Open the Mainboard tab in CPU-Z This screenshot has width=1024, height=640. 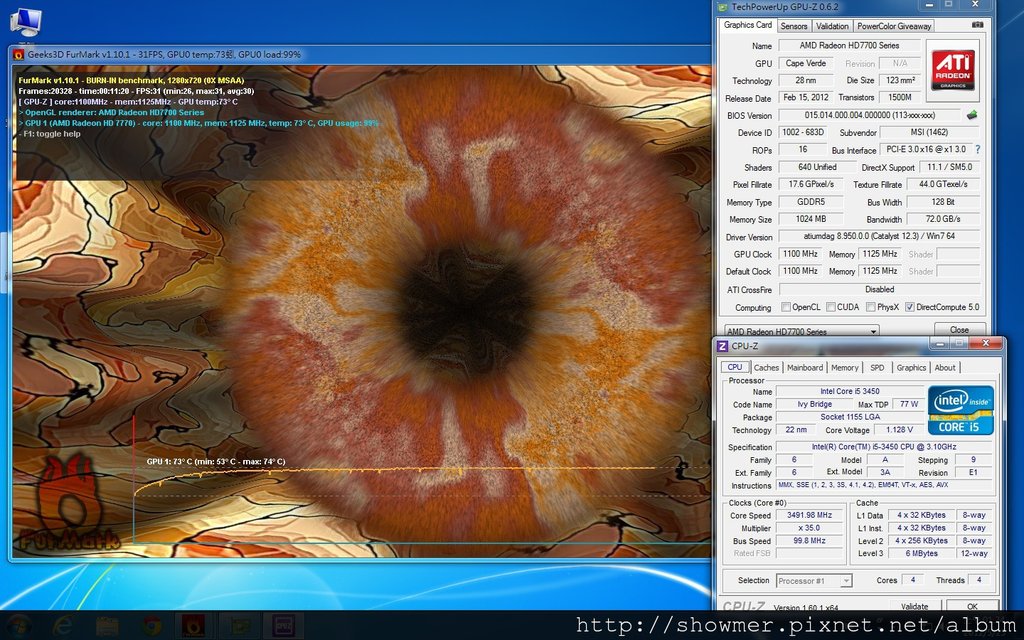(805, 368)
